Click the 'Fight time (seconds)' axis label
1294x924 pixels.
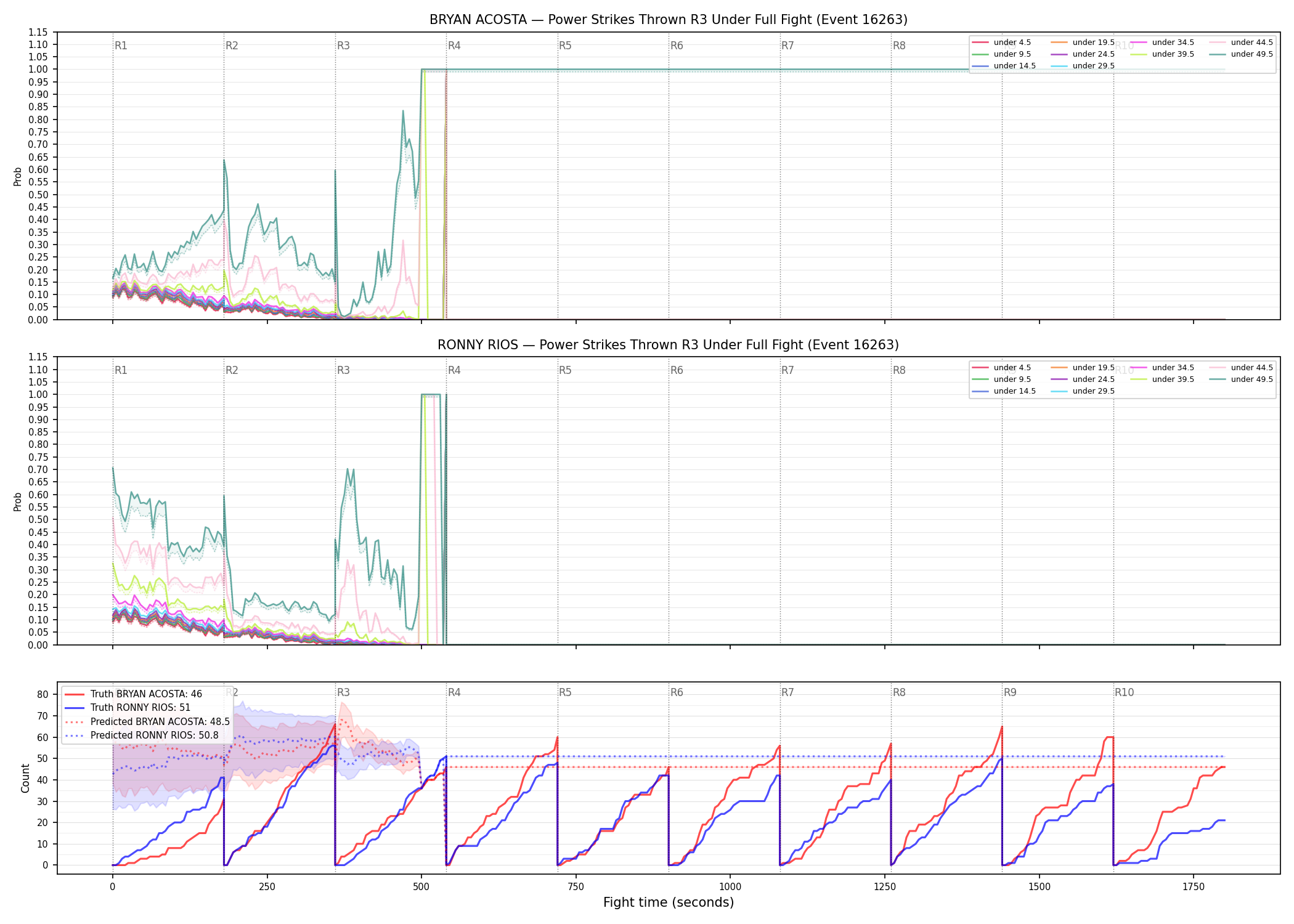(x=669, y=902)
